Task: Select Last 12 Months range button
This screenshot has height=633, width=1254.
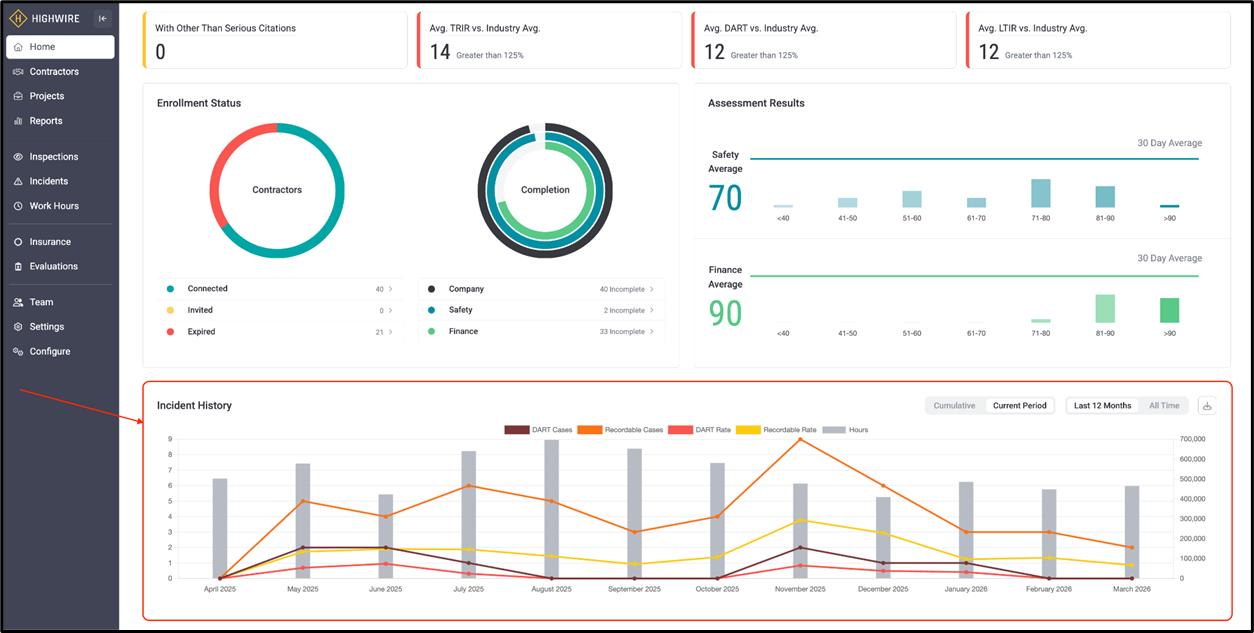Action: pos(1103,406)
